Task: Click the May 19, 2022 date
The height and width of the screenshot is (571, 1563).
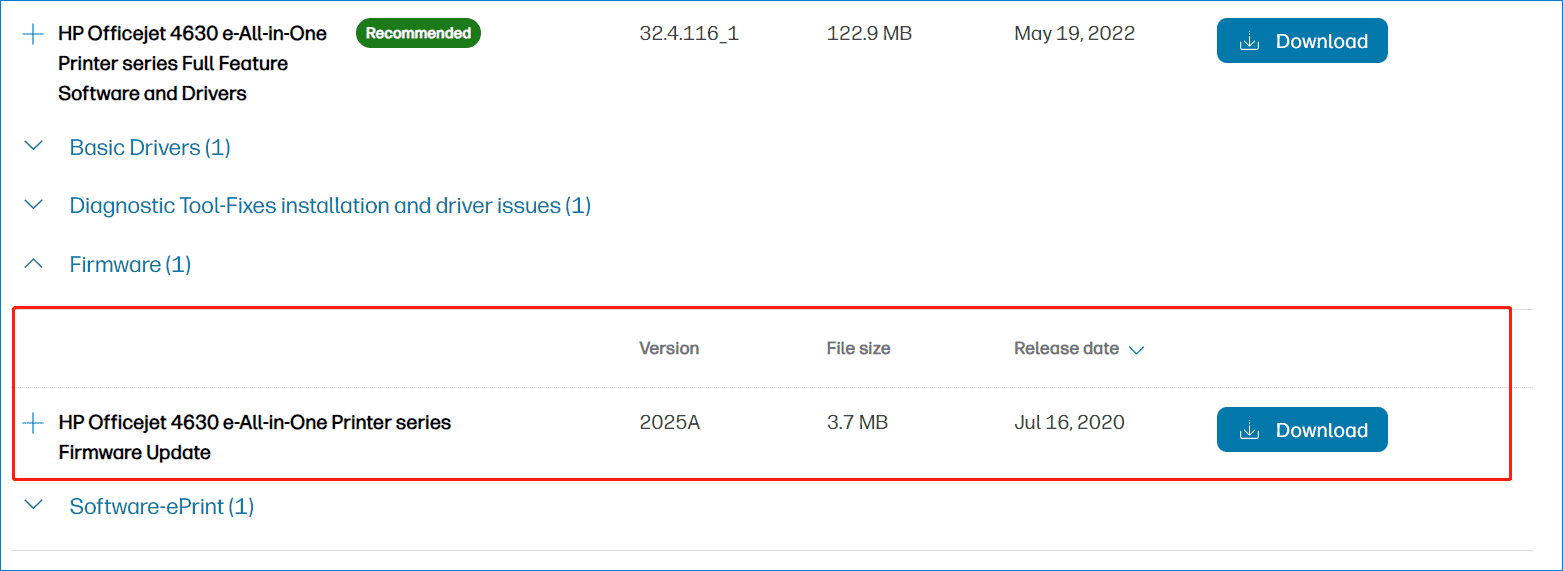Action: pyautogui.click(x=1074, y=33)
